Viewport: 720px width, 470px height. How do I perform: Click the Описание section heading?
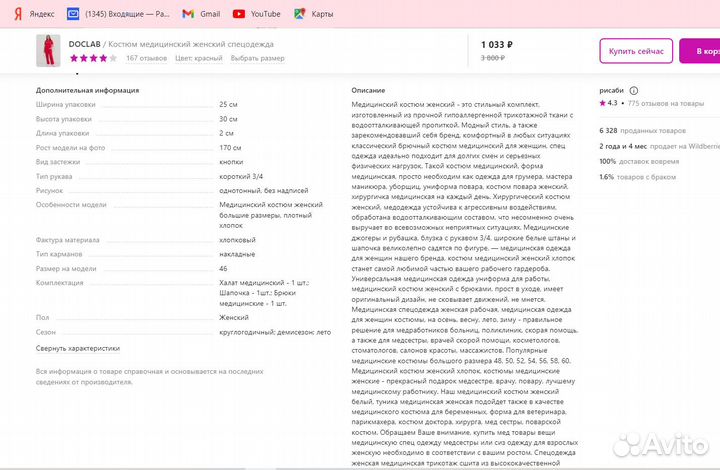[x=367, y=90]
